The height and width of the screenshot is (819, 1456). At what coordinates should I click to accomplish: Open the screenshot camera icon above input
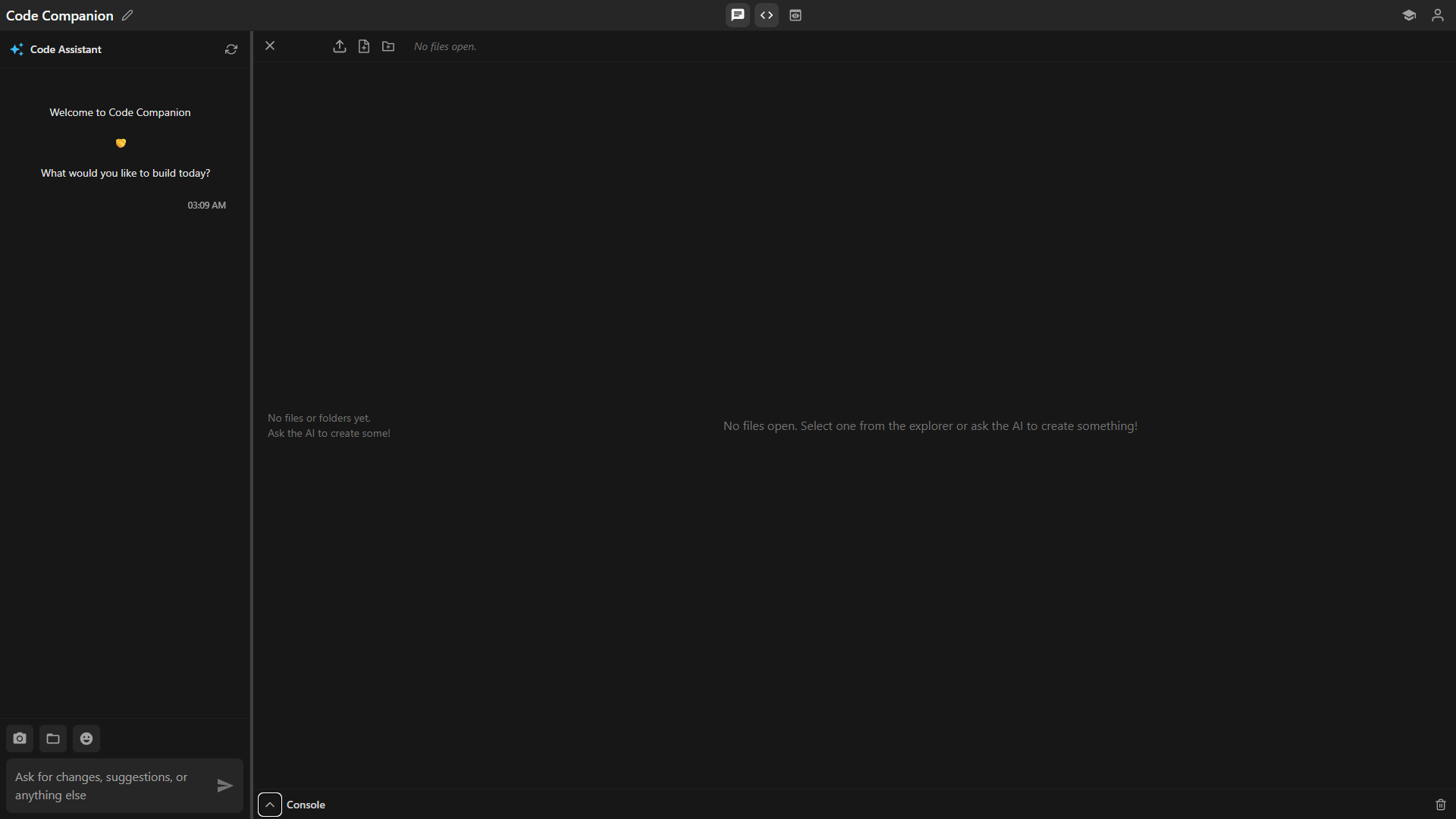[19, 738]
